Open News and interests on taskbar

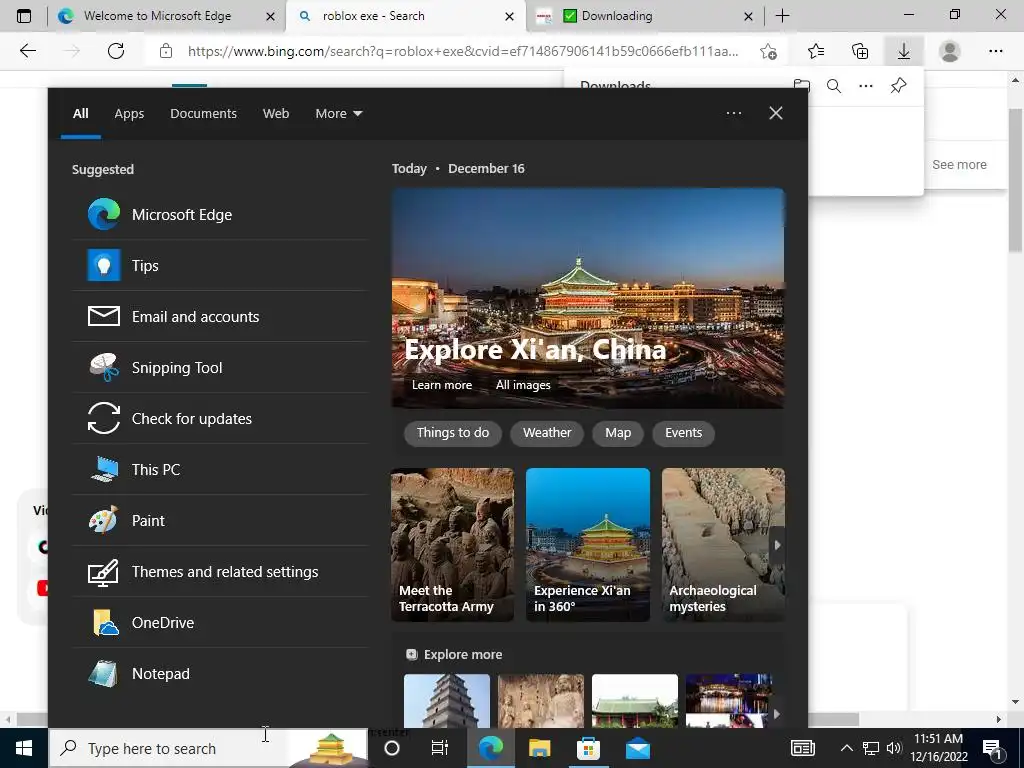pyautogui.click(x=803, y=748)
